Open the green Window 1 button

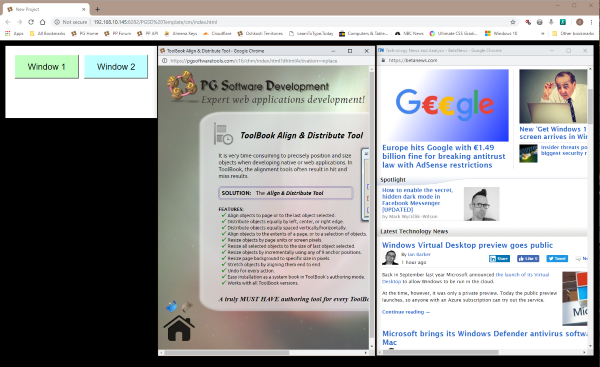pyautogui.click(x=47, y=67)
